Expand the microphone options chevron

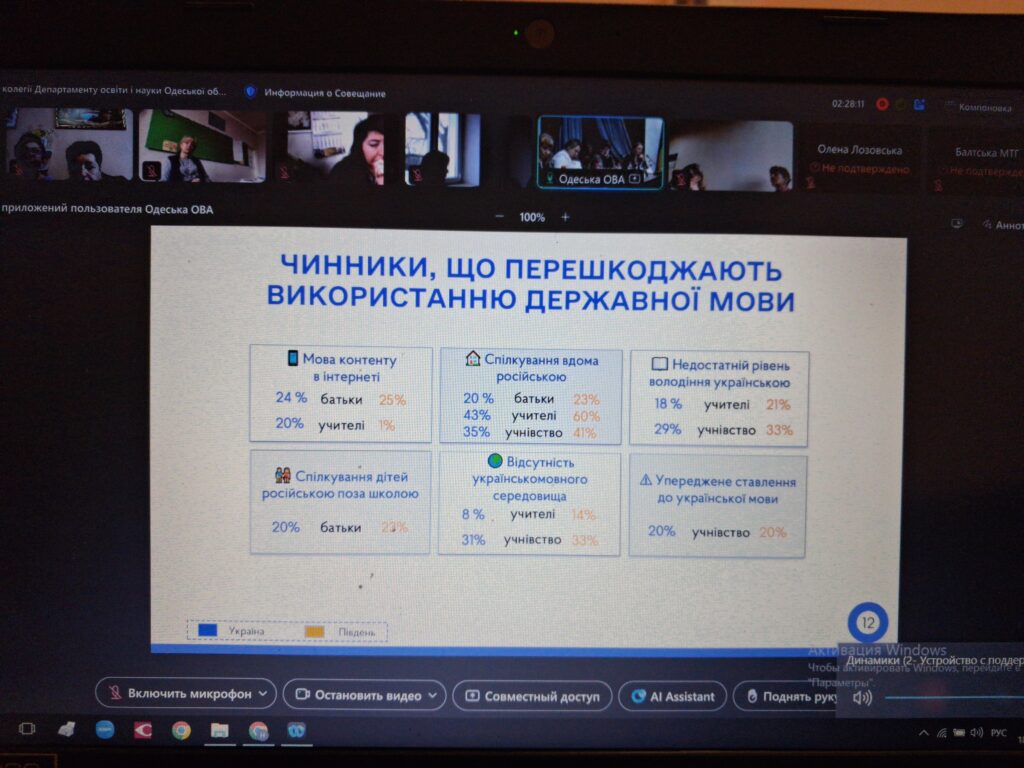263,694
